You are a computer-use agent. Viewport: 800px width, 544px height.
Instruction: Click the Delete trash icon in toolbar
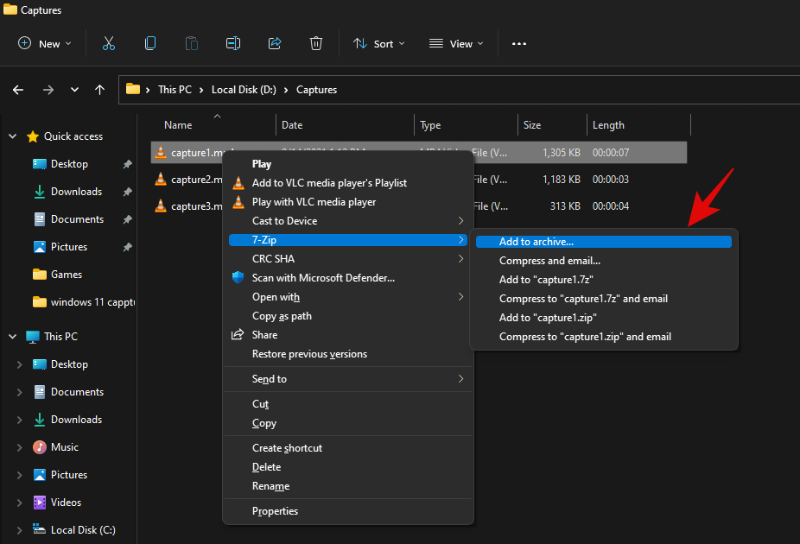pos(316,44)
